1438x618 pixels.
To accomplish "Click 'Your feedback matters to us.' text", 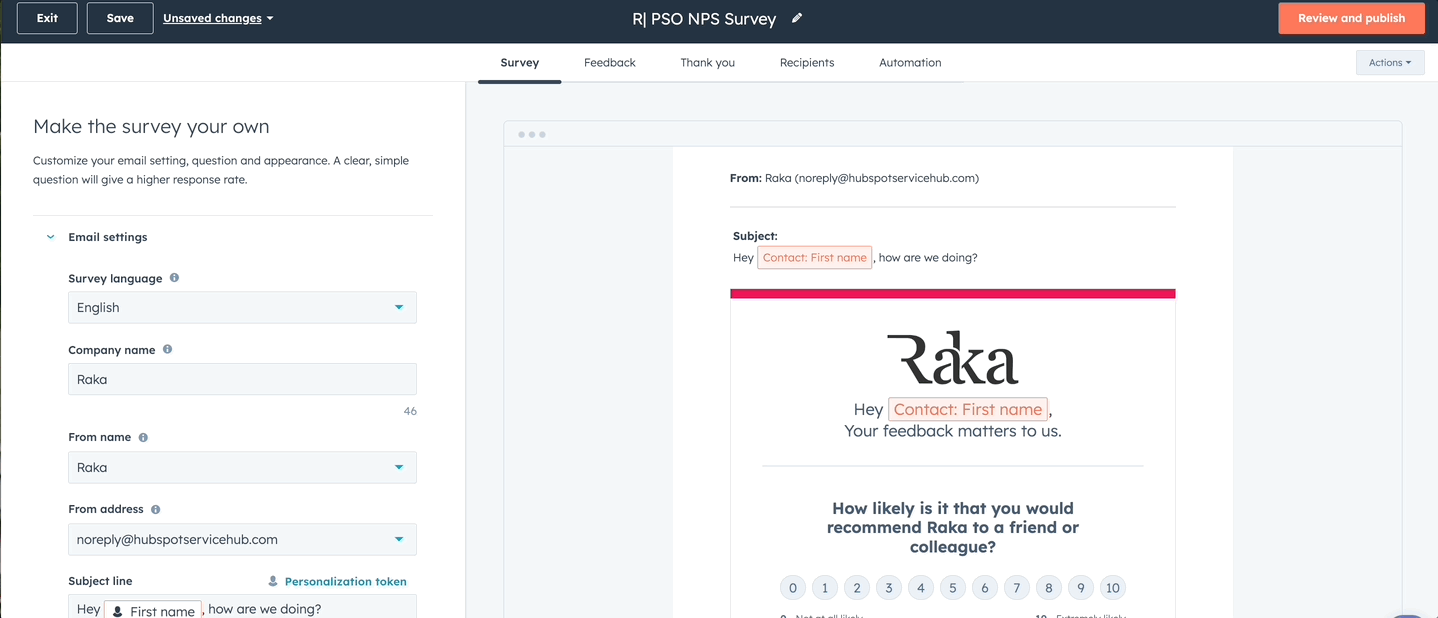I will (x=953, y=431).
